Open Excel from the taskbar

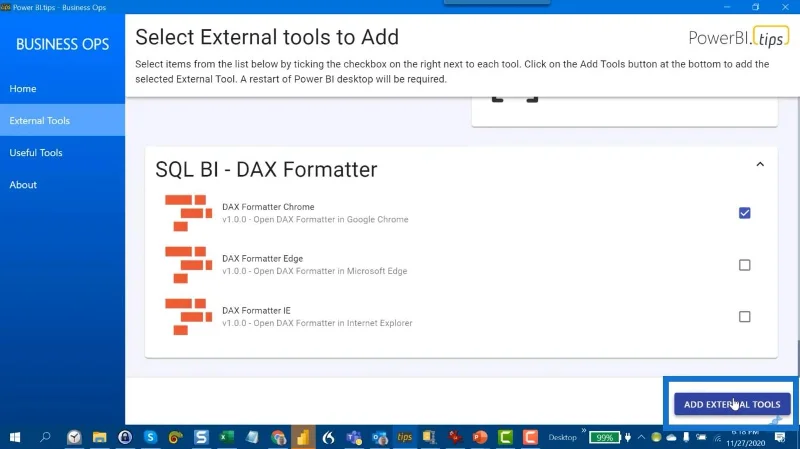(x=227, y=437)
